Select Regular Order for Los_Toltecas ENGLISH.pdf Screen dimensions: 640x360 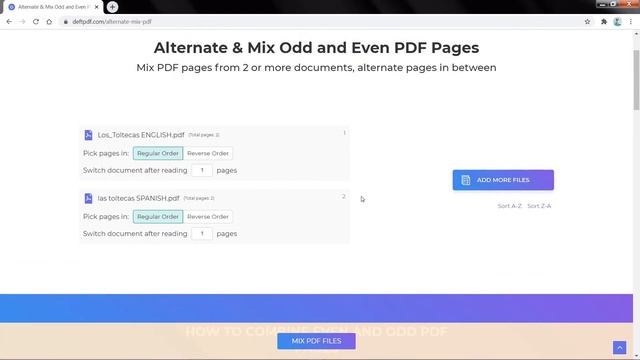pyautogui.click(x=158, y=153)
